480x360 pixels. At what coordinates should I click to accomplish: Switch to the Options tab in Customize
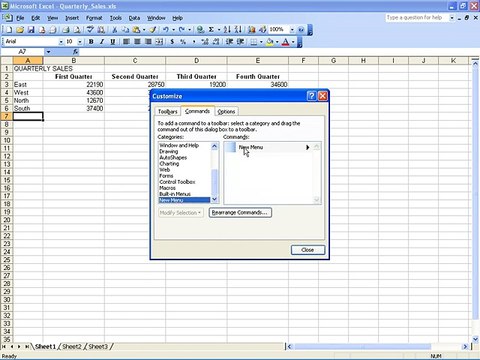coord(226,112)
